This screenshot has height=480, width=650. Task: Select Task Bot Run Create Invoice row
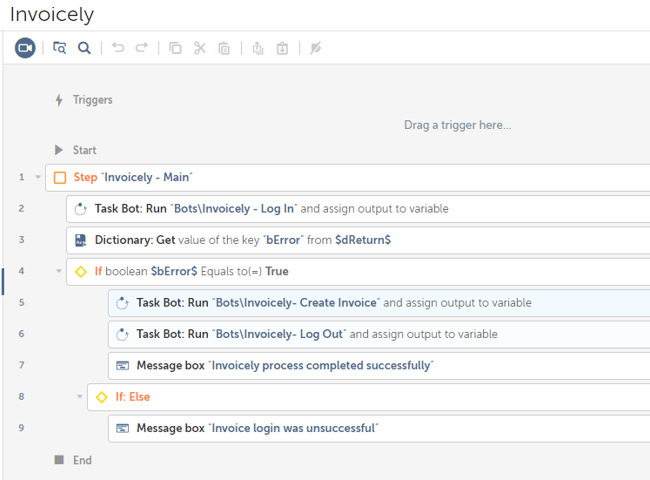tap(379, 303)
